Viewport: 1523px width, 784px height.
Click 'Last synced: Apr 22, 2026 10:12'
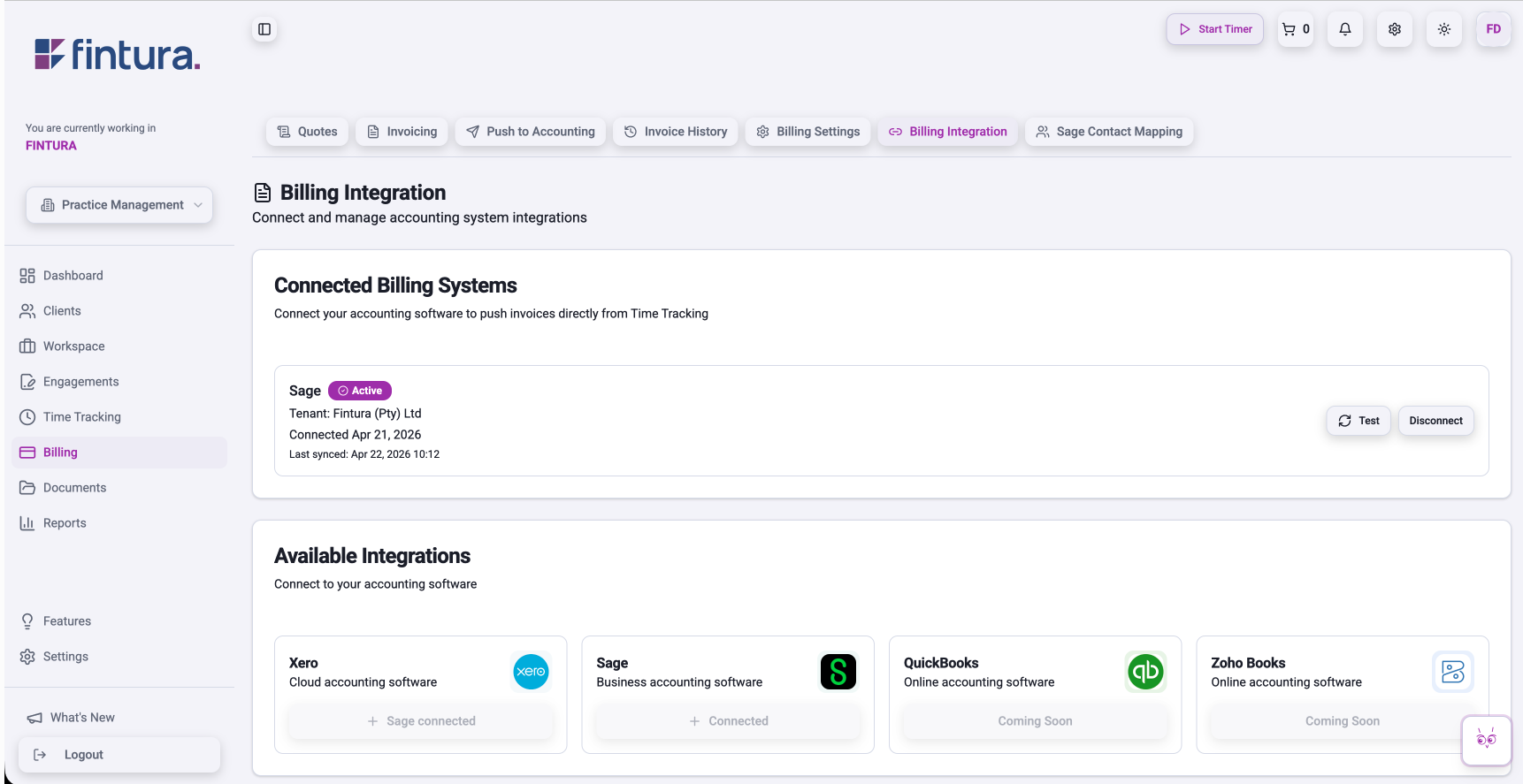point(364,454)
